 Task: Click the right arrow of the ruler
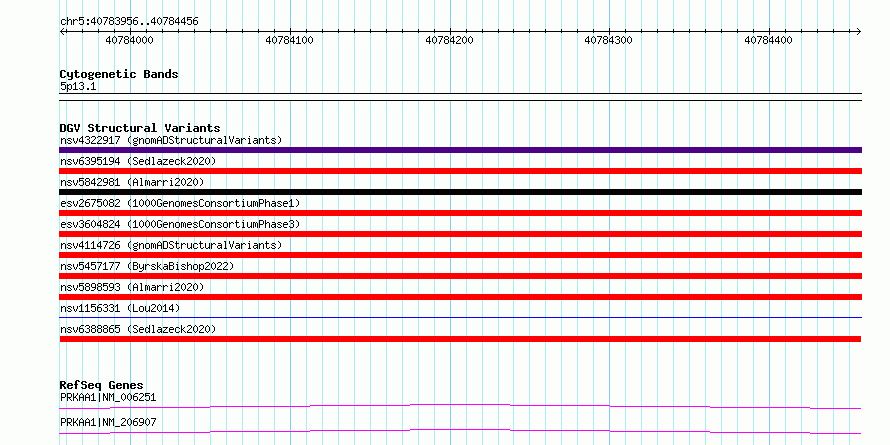tap(859, 31)
